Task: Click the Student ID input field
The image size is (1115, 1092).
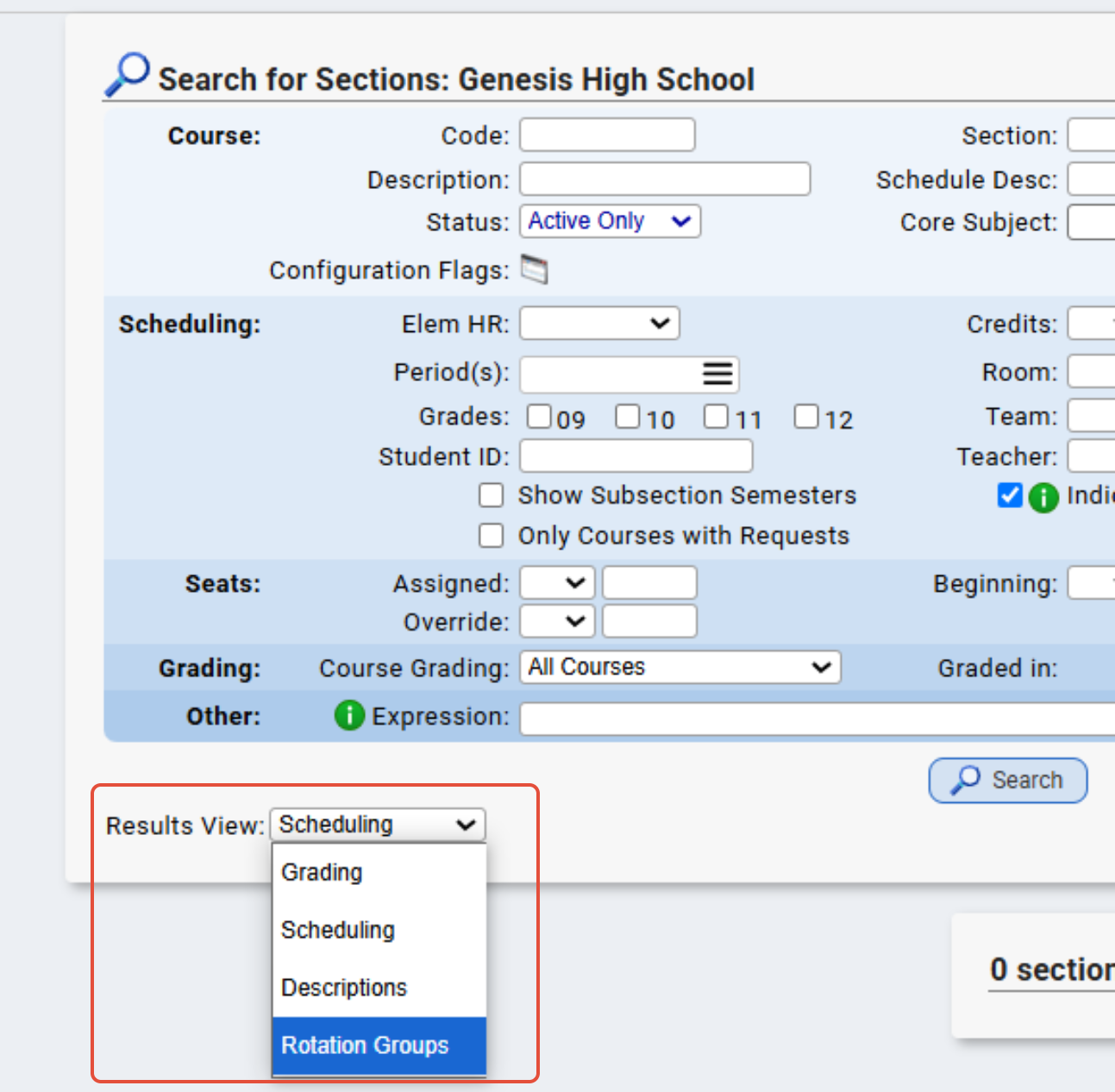Action: coord(636,455)
